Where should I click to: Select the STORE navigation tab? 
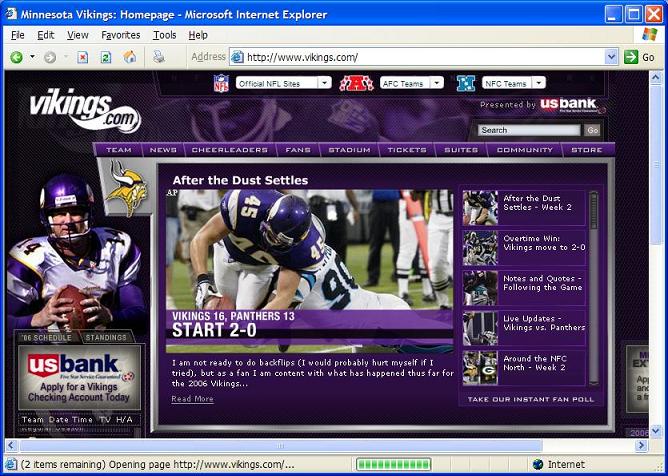[x=587, y=150]
